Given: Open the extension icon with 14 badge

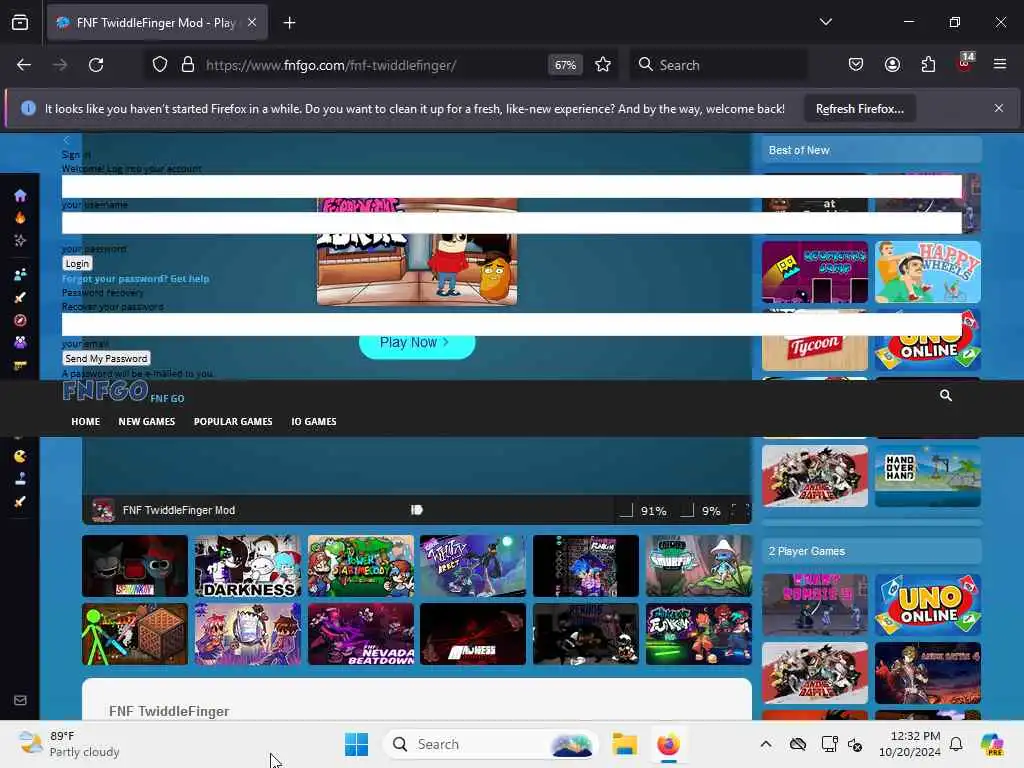Looking at the screenshot, I should [965, 63].
